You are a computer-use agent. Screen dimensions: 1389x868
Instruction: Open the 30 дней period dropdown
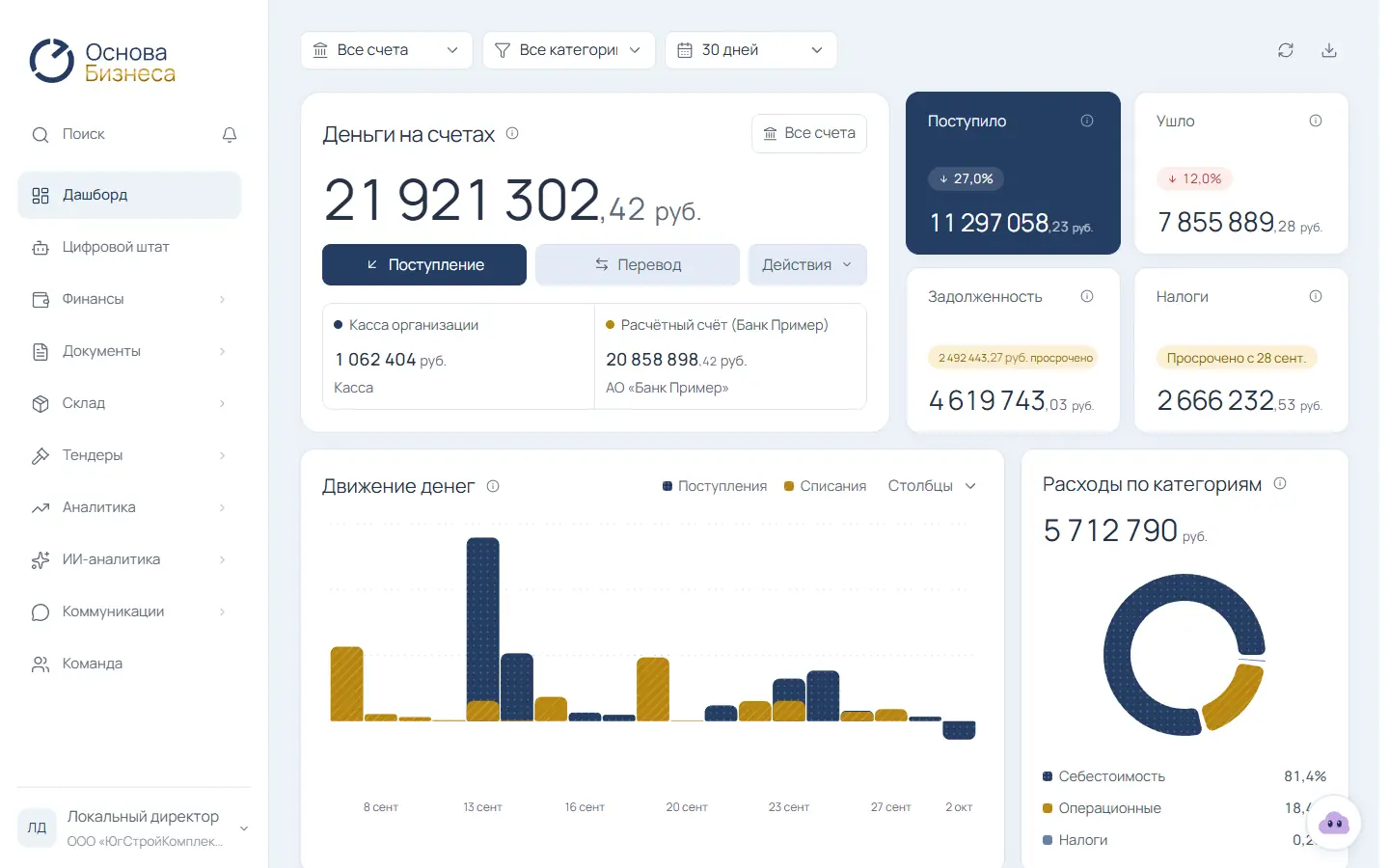coord(750,50)
